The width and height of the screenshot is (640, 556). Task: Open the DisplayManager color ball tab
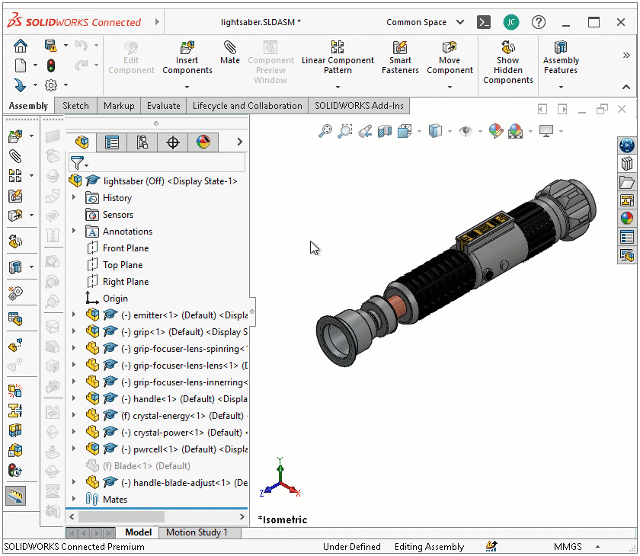pos(203,142)
